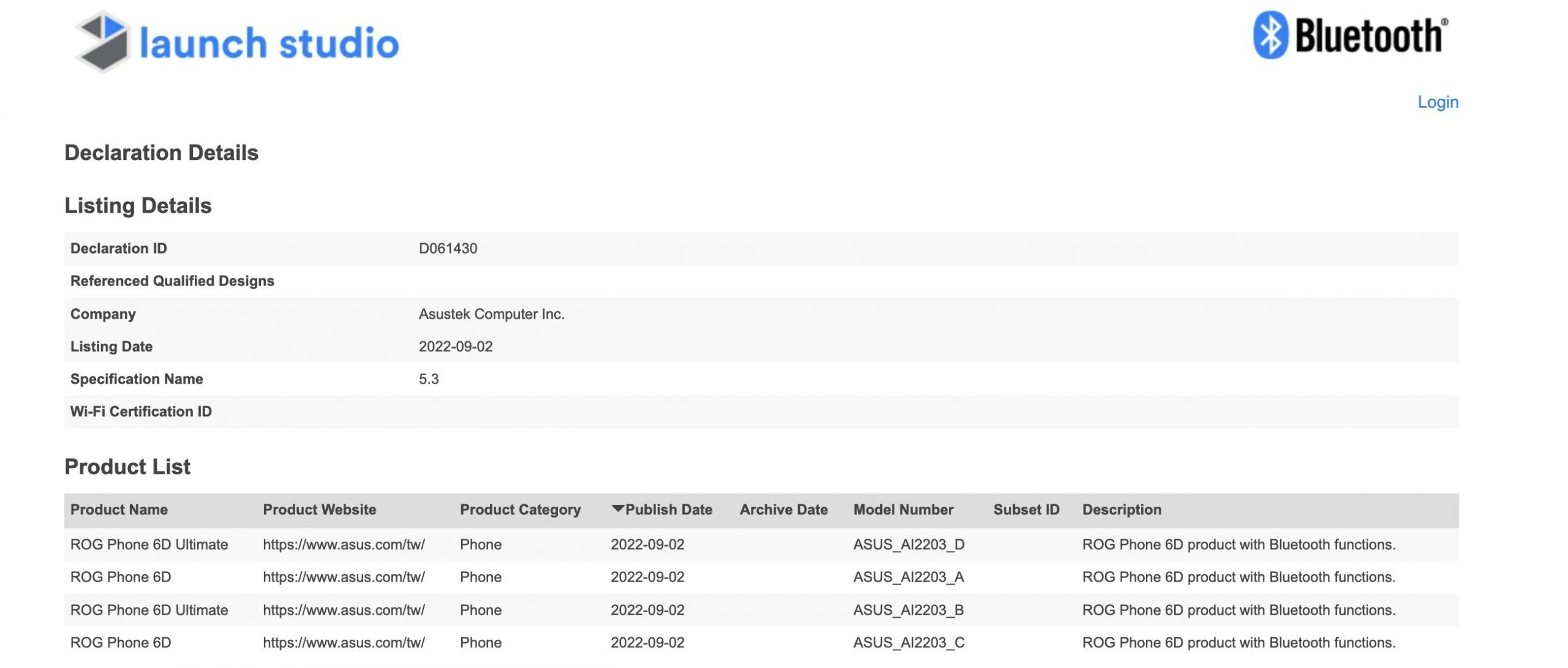
Task: Select Listing Date value 2022-09-02
Action: 455,346
